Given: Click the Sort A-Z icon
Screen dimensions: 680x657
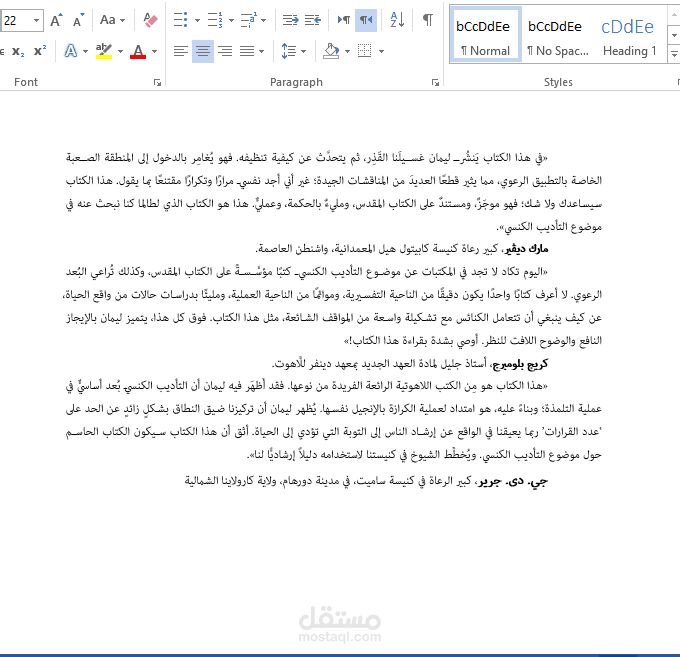Looking at the screenshot, I should 397,20.
